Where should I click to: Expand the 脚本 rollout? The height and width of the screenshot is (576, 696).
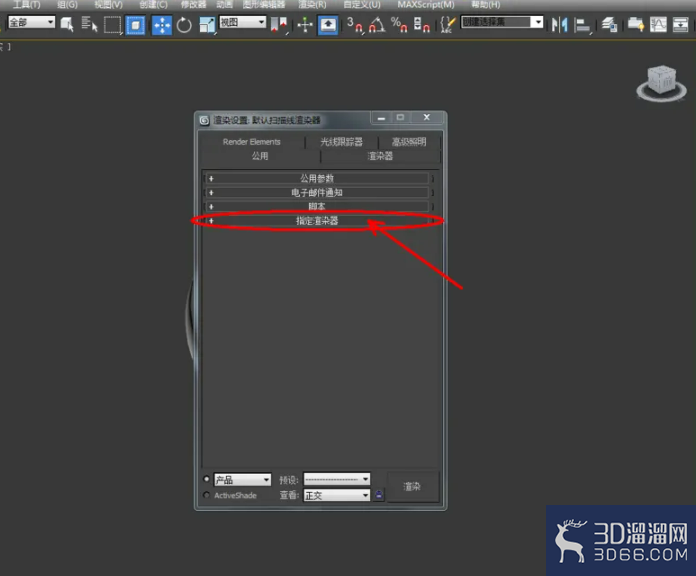(317, 206)
